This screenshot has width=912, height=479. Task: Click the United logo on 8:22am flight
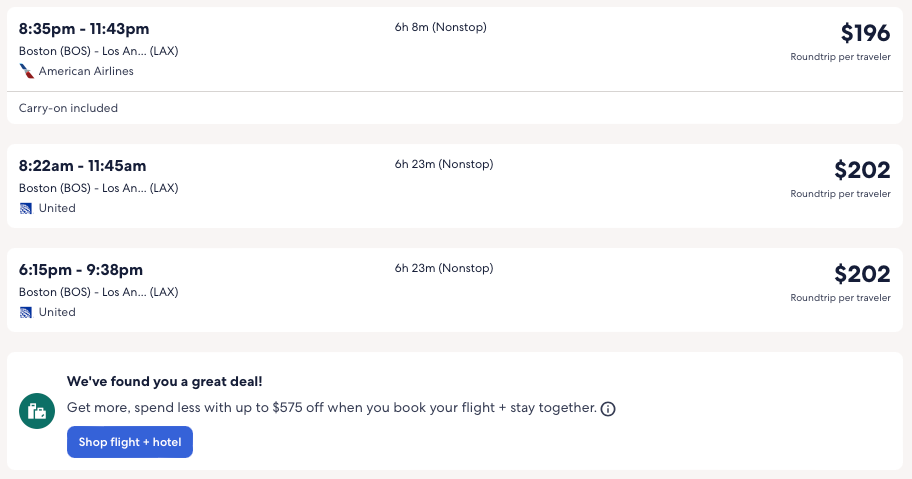coord(26,208)
